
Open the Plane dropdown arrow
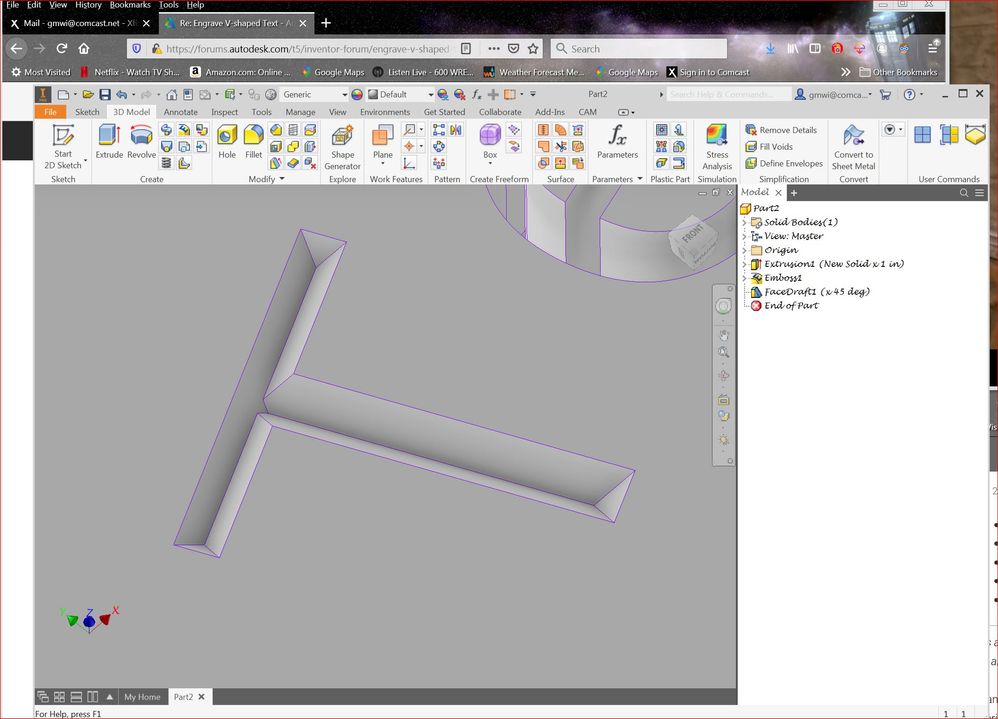tap(383, 164)
